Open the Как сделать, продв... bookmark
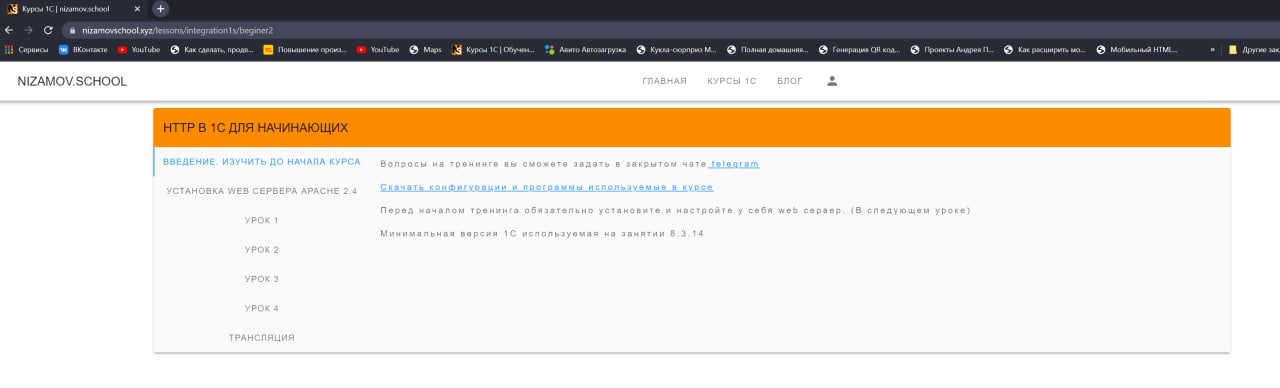 pos(212,49)
